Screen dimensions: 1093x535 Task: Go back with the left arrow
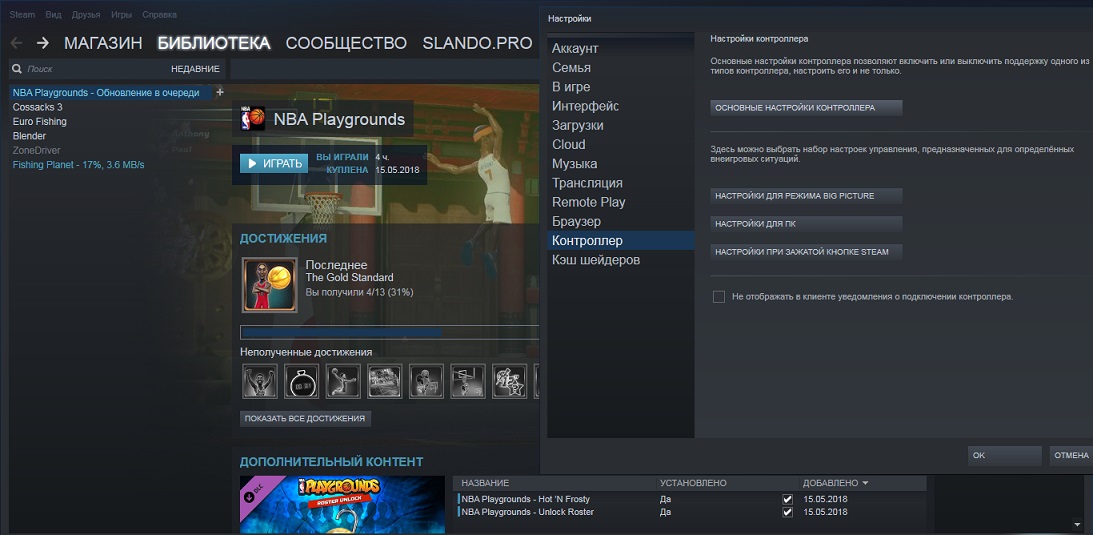pos(16,43)
